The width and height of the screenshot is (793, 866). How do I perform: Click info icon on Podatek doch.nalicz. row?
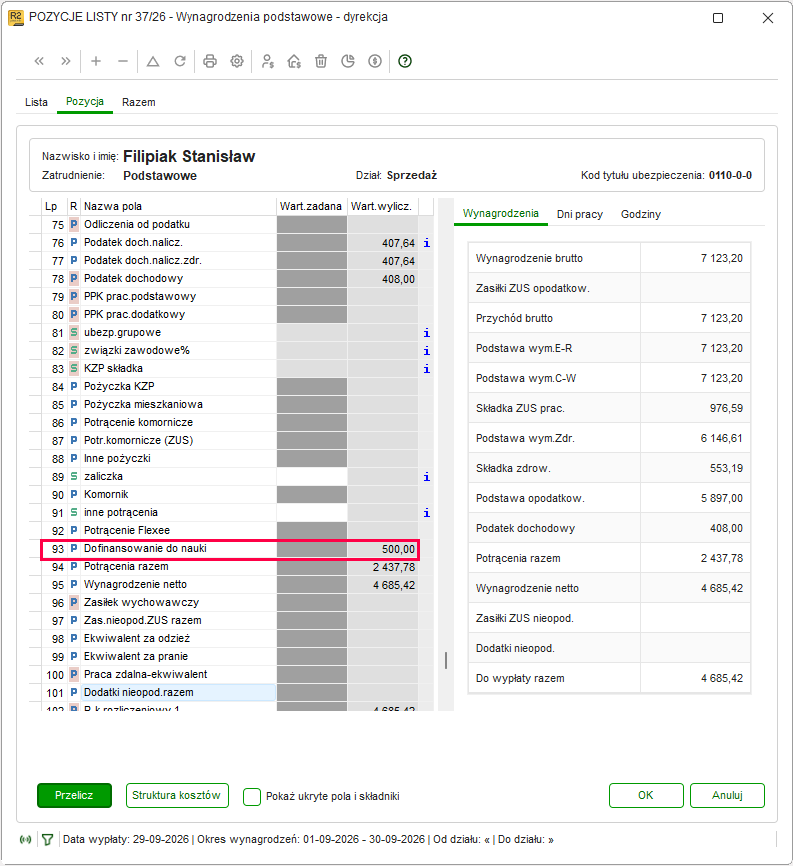pyautogui.click(x=426, y=243)
